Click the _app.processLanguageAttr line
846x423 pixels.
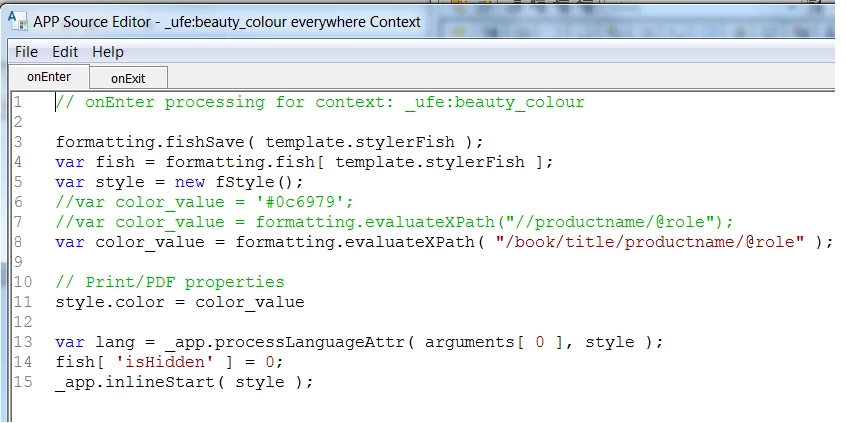tap(359, 342)
